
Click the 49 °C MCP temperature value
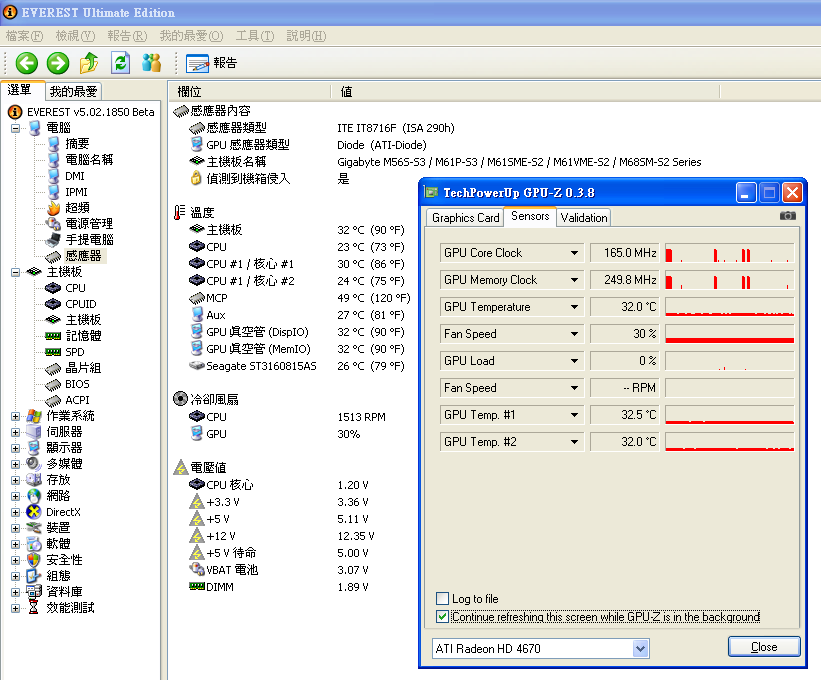[373, 298]
